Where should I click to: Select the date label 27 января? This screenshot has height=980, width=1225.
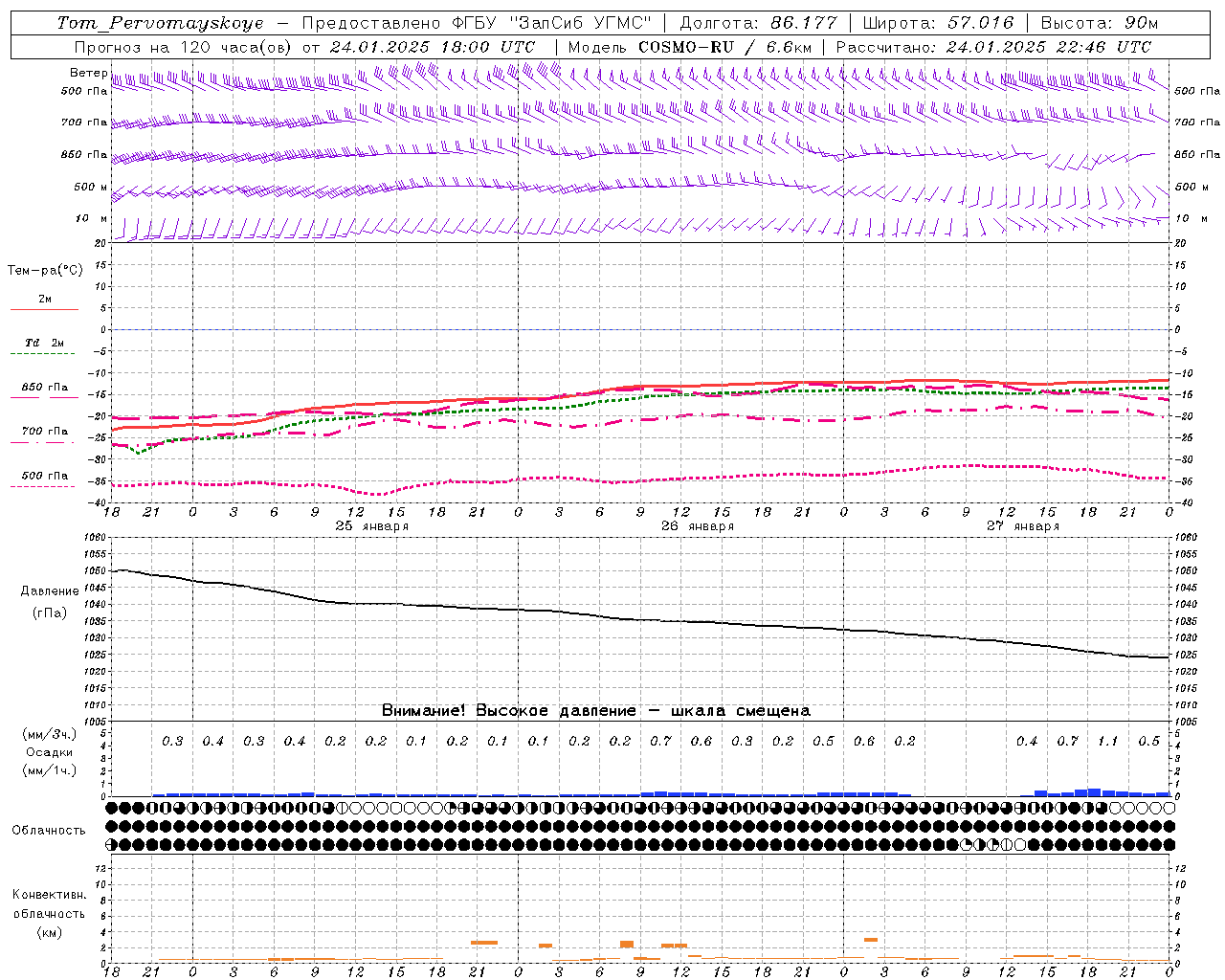click(1023, 526)
